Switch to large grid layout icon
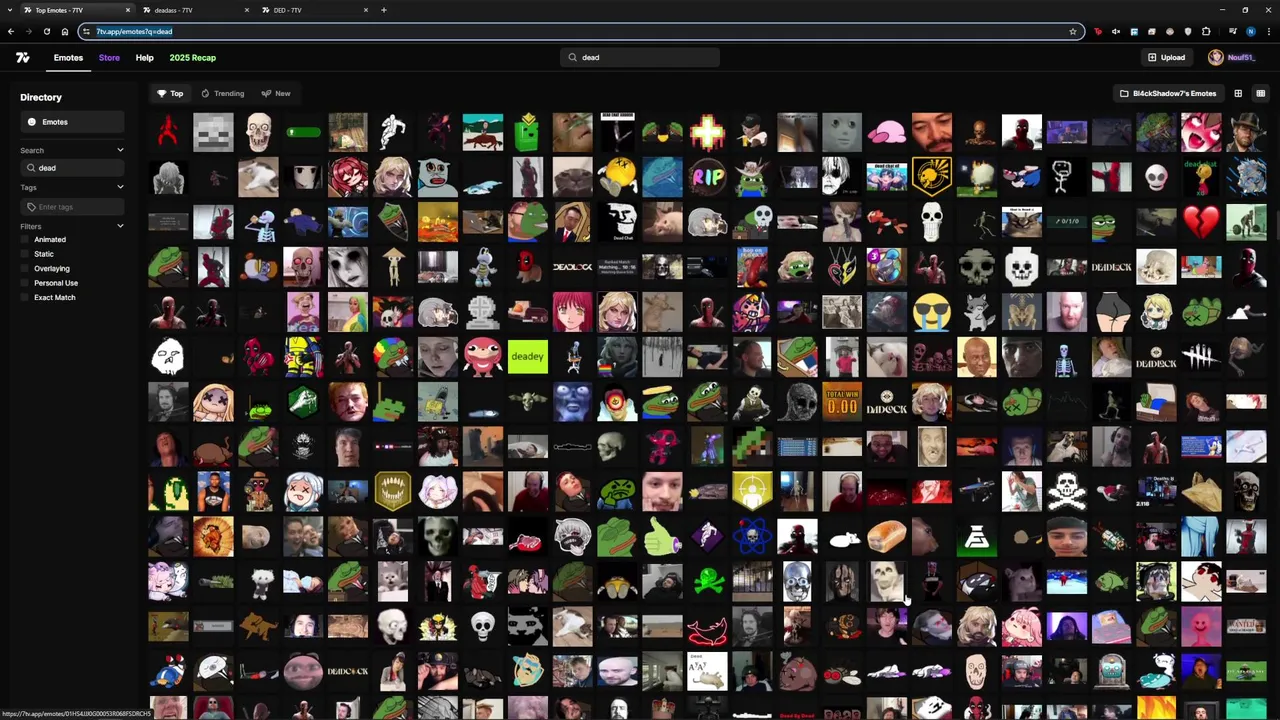Screen dimensions: 1280x720 point(1238,93)
